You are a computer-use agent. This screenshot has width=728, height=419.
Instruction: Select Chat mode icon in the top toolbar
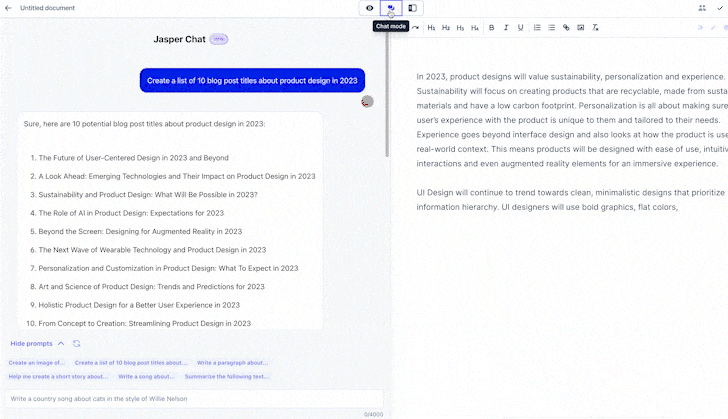pos(391,8)
